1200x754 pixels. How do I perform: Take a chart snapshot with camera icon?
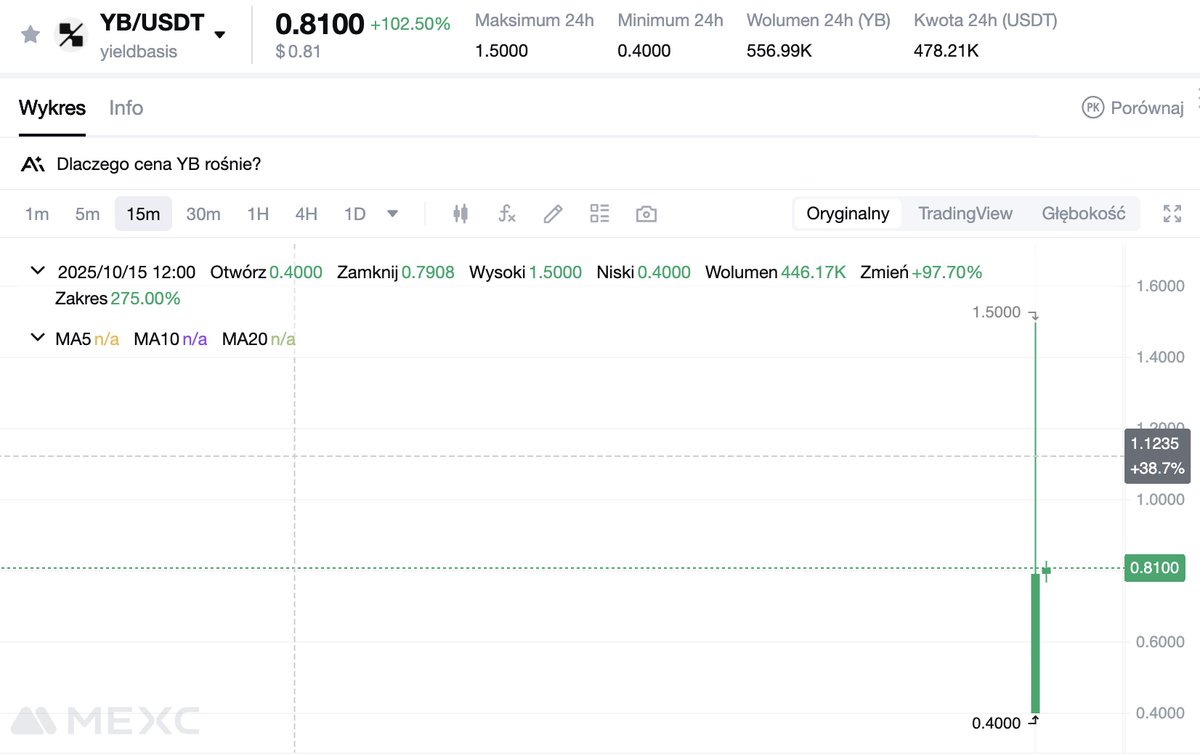647,213
